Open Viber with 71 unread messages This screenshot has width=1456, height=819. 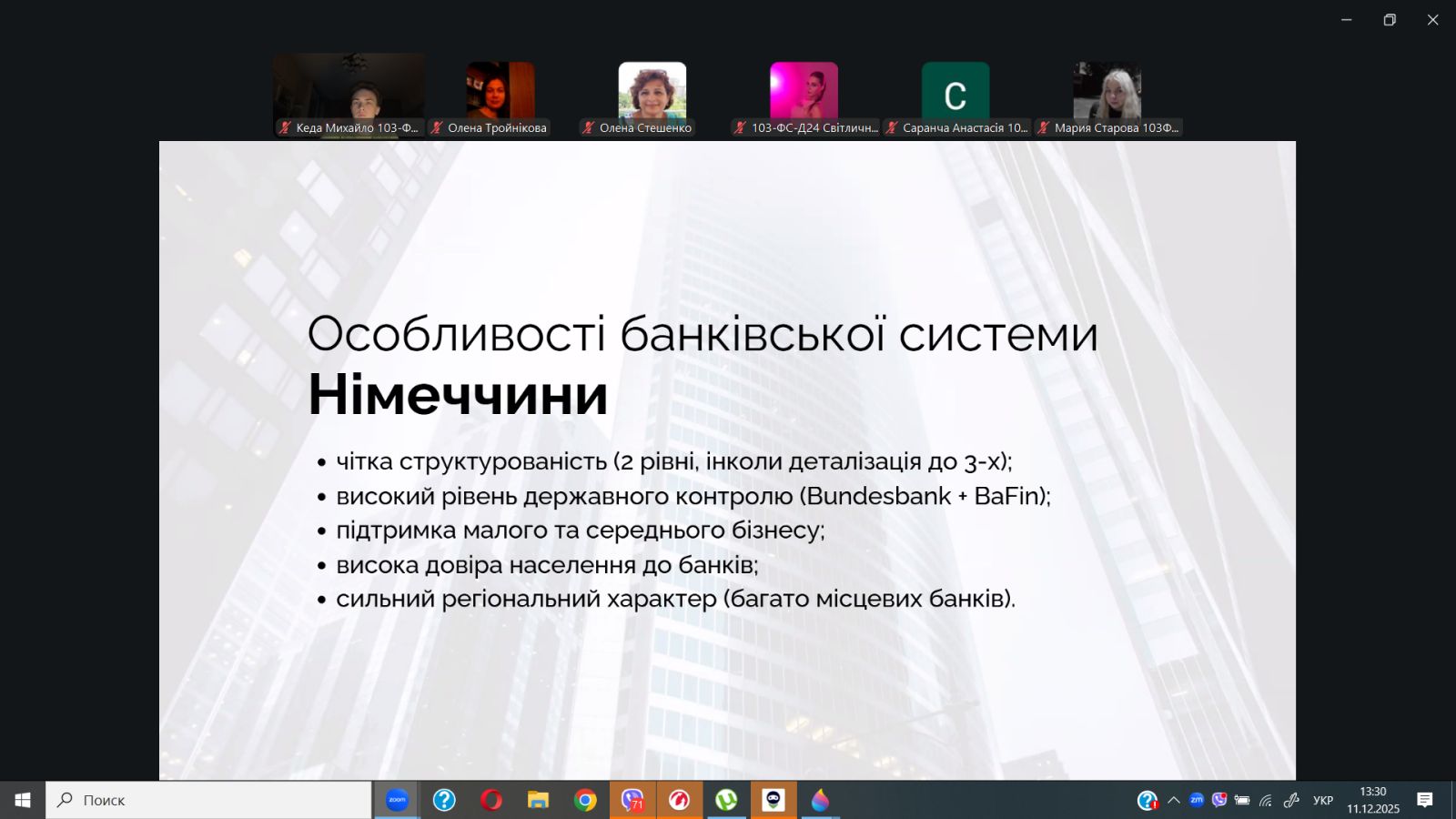632,800
